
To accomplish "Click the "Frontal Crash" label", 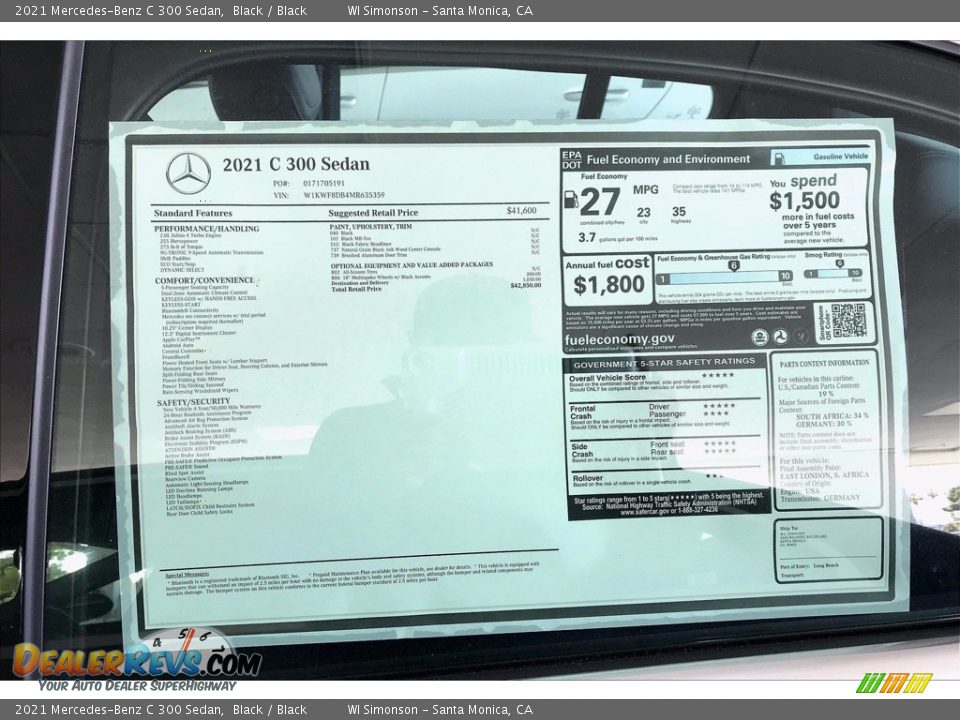I will pyautogui.click(x=582, y=412).
